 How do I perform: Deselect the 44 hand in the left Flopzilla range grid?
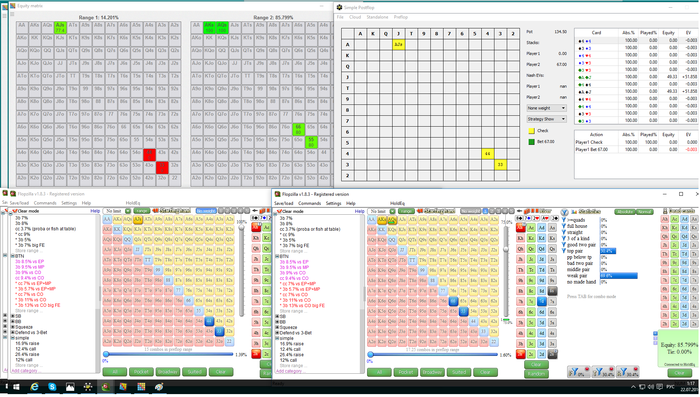(x=209, y=321)
